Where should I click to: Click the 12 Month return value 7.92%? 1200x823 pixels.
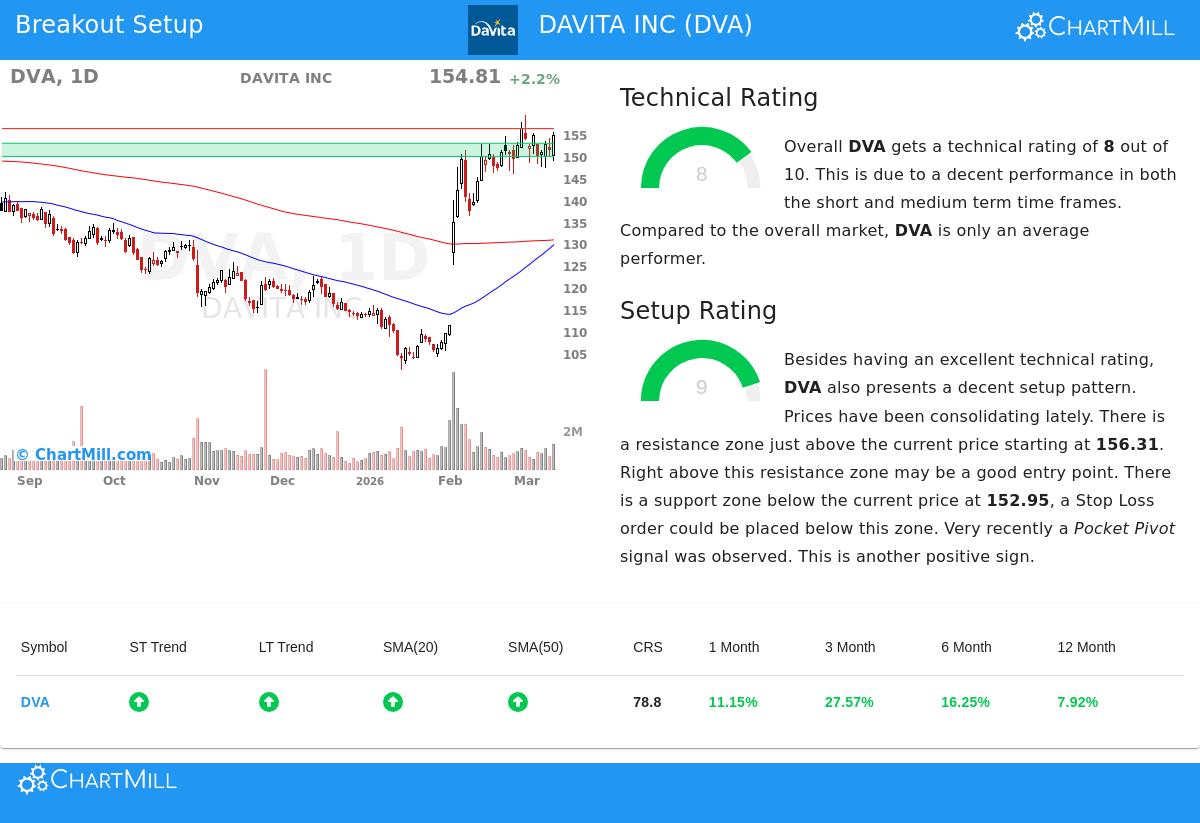click(x=1077, y=702)
